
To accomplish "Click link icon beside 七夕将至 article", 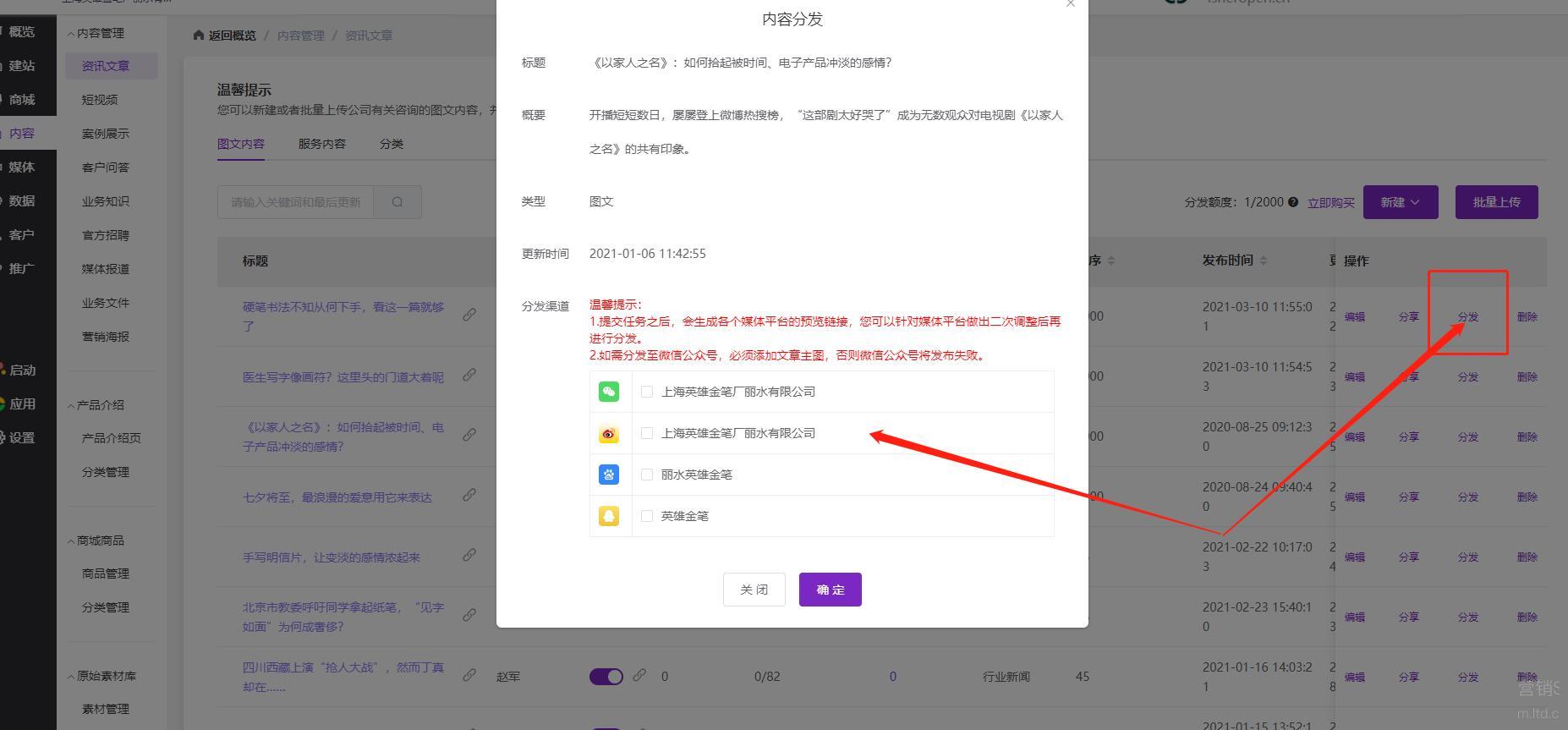I will coord(469,495).
